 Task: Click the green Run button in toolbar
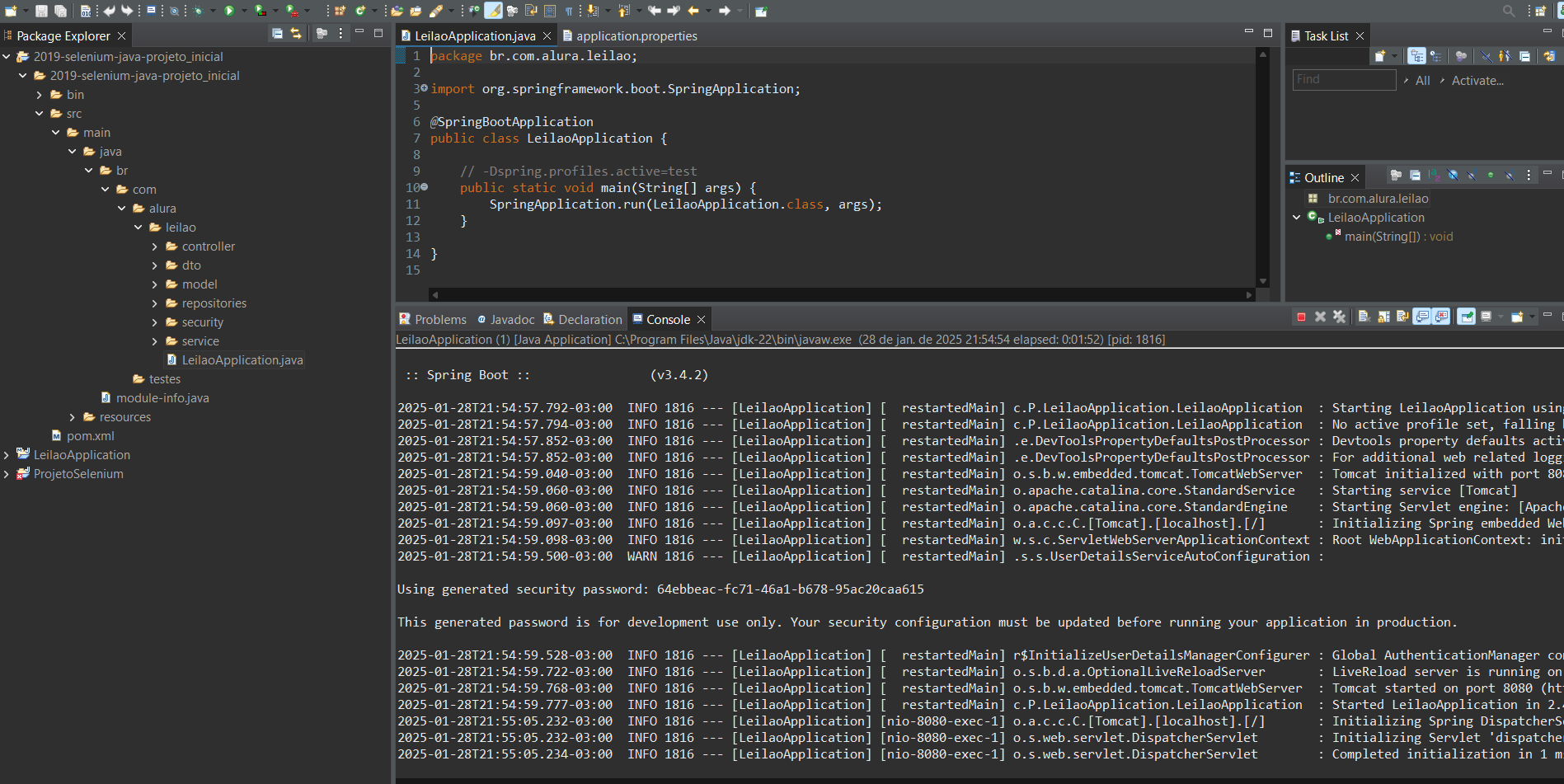(x=229, y=11)
